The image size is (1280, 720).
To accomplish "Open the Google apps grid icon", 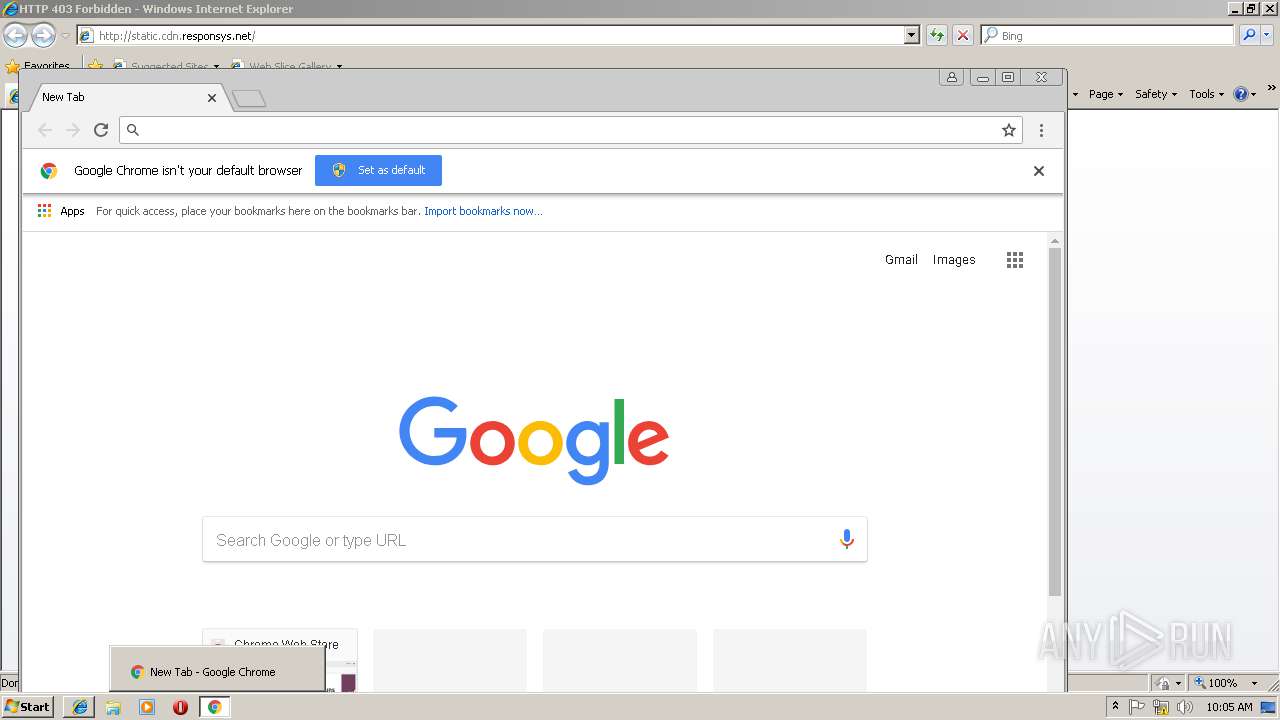I will pos(1015,260).
